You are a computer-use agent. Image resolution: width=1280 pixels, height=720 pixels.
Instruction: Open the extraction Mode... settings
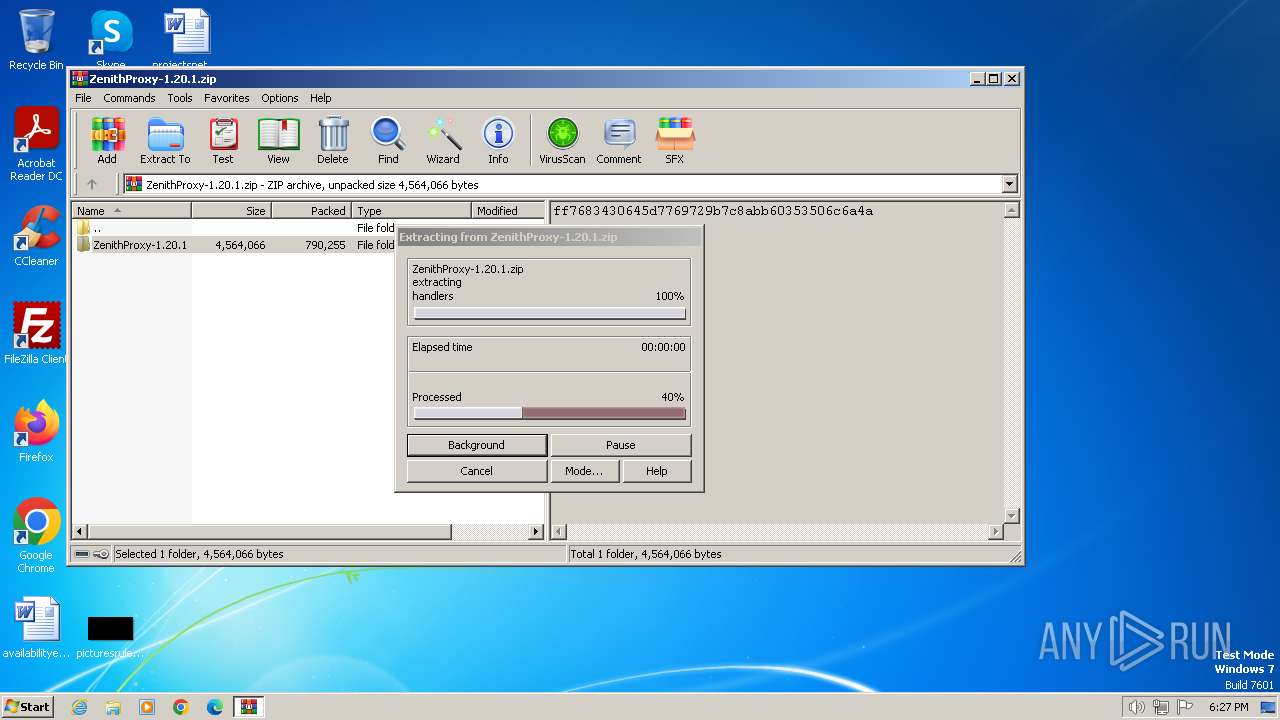click(x=583, y=471)
